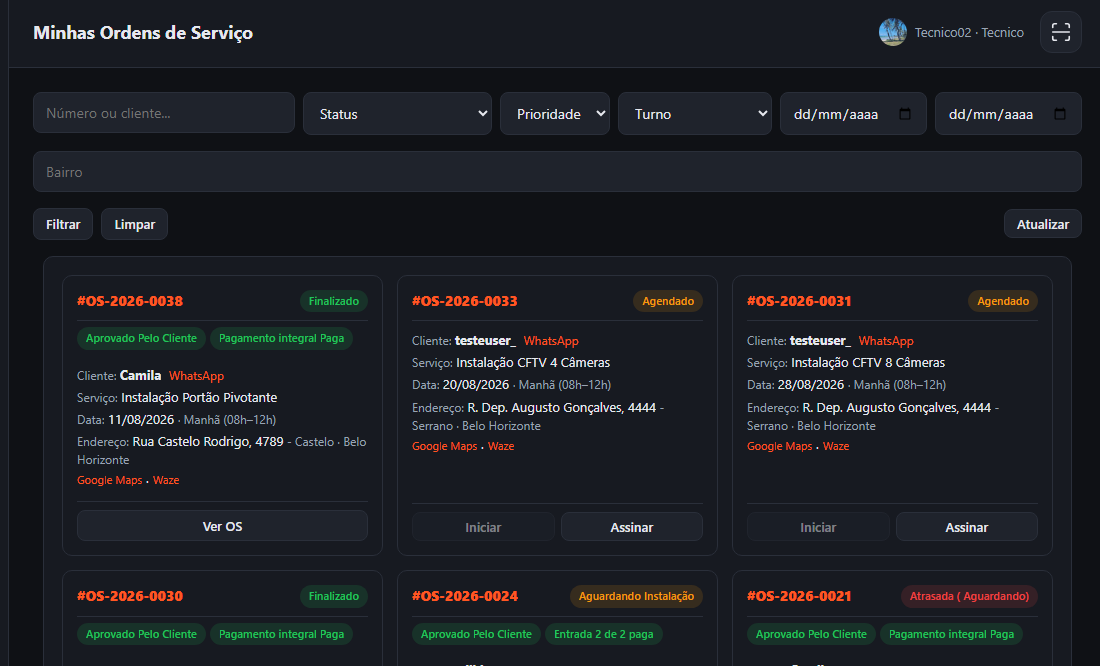
Task: Open Ver OS for order OS-2026-0038
Action: tap(222, 526)
